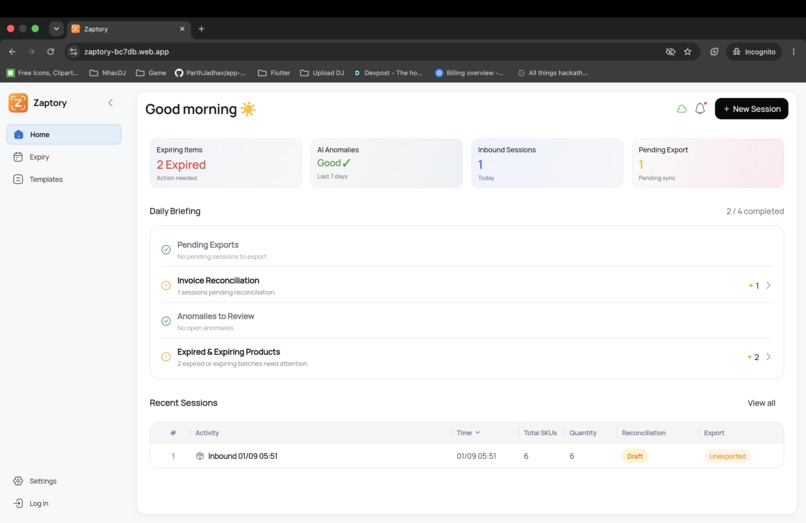Open the Game bookmark folder
The width and height of the screenshot is (806, 523).
click(151, 73)
